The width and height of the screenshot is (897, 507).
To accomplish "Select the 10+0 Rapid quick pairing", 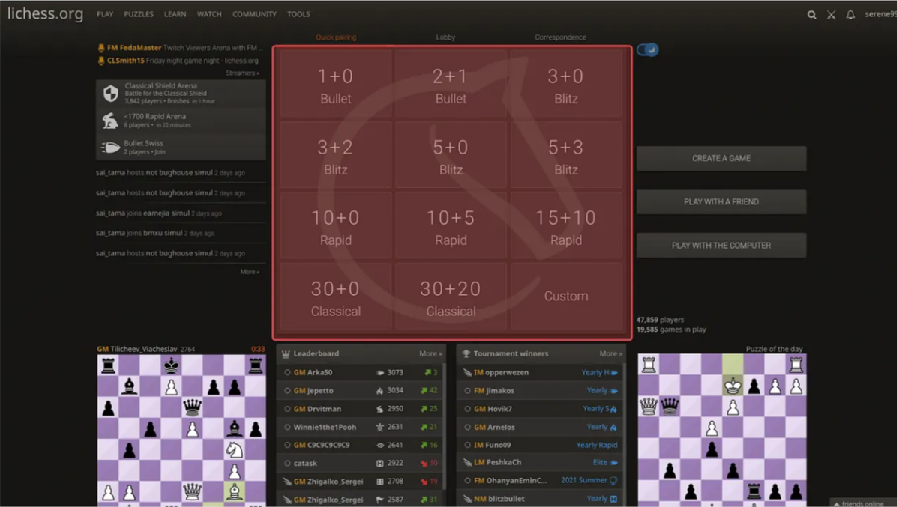I will point(336,226).
